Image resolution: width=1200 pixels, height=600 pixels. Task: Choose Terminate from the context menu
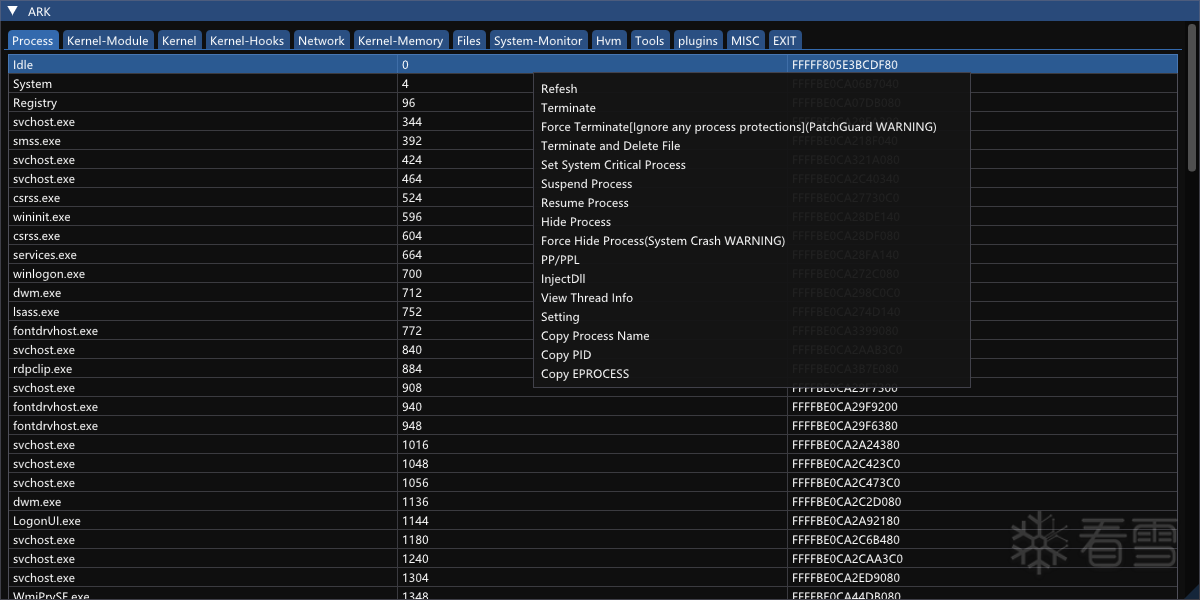[568, 108]
